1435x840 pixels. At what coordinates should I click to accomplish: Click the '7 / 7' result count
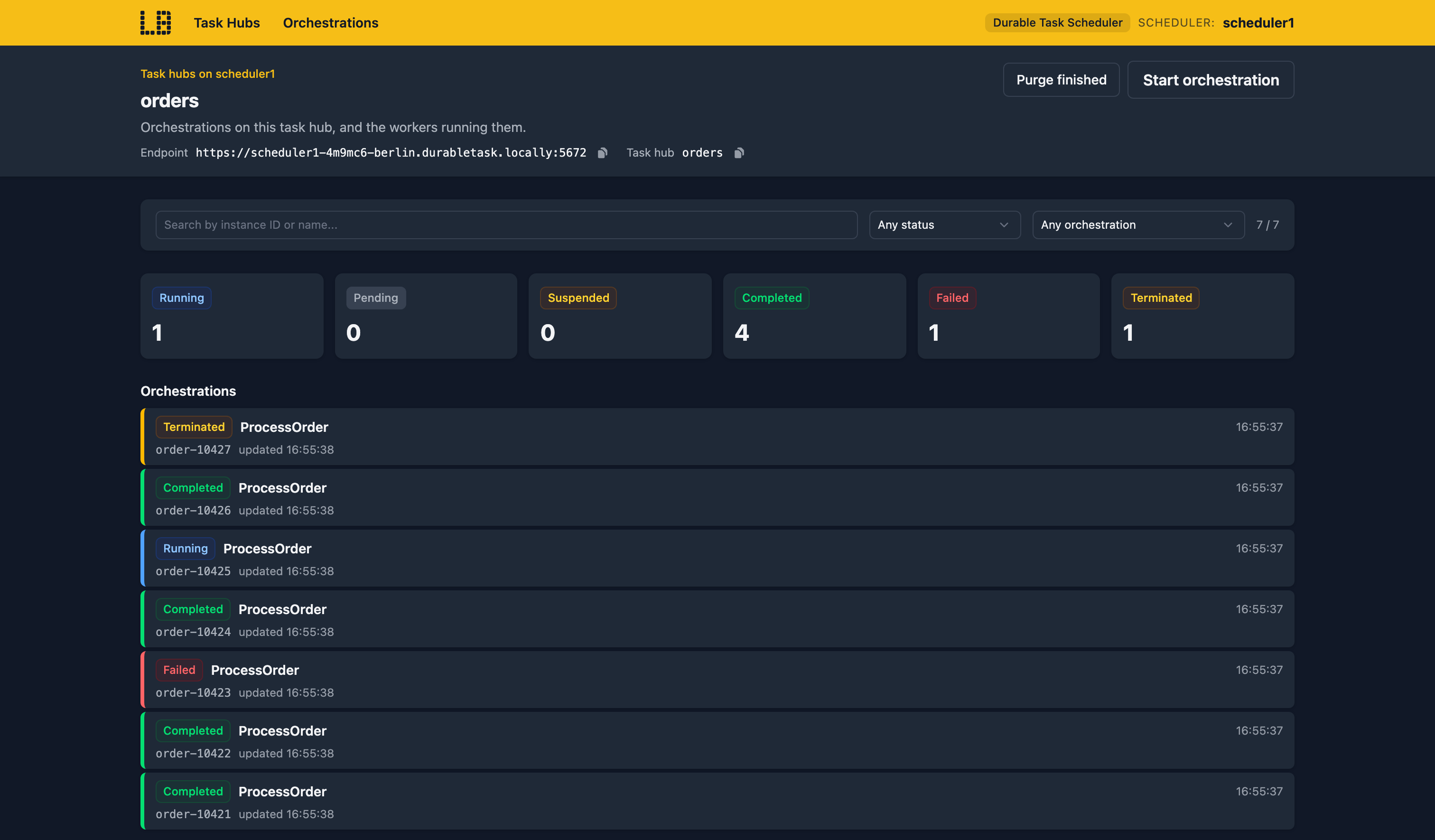(x=1267, y=225)
